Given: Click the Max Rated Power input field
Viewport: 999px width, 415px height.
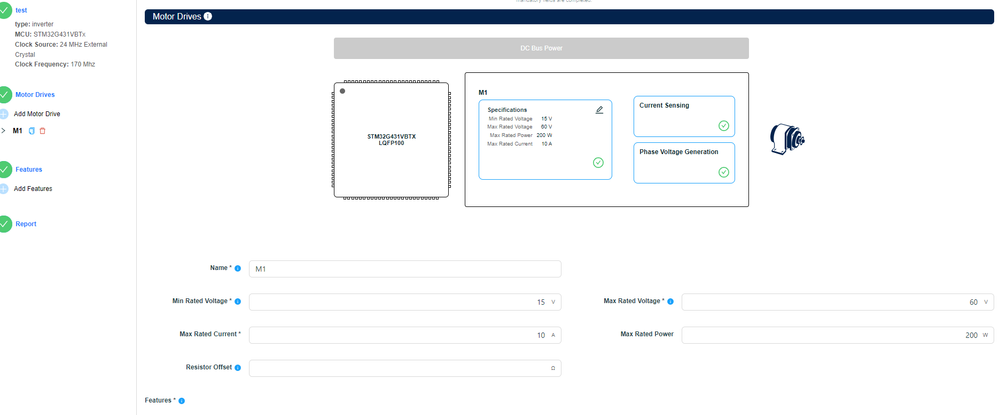Looking at the screenshot, I should point(837,335).
